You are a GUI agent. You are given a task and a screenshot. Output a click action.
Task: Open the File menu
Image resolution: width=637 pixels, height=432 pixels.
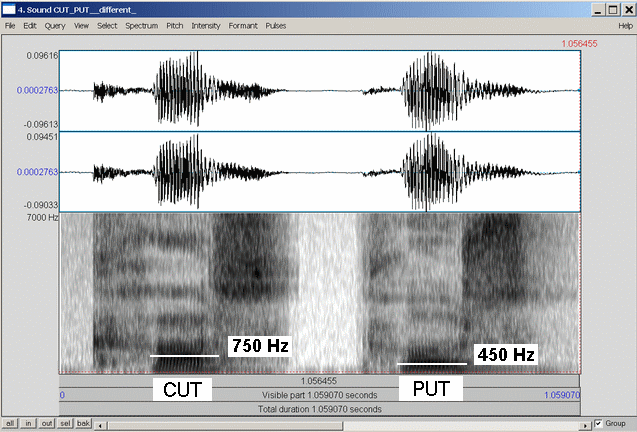[x=10, y=24]
